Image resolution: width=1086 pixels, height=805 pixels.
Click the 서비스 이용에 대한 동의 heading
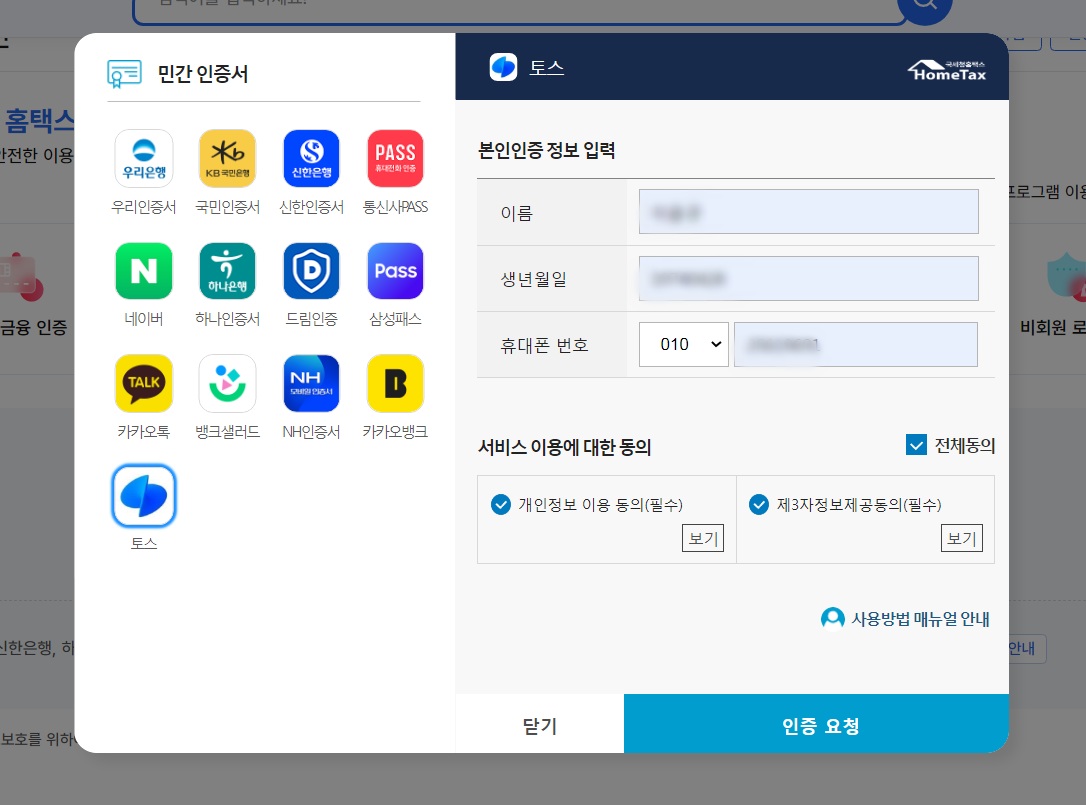(x=564, y=448)
